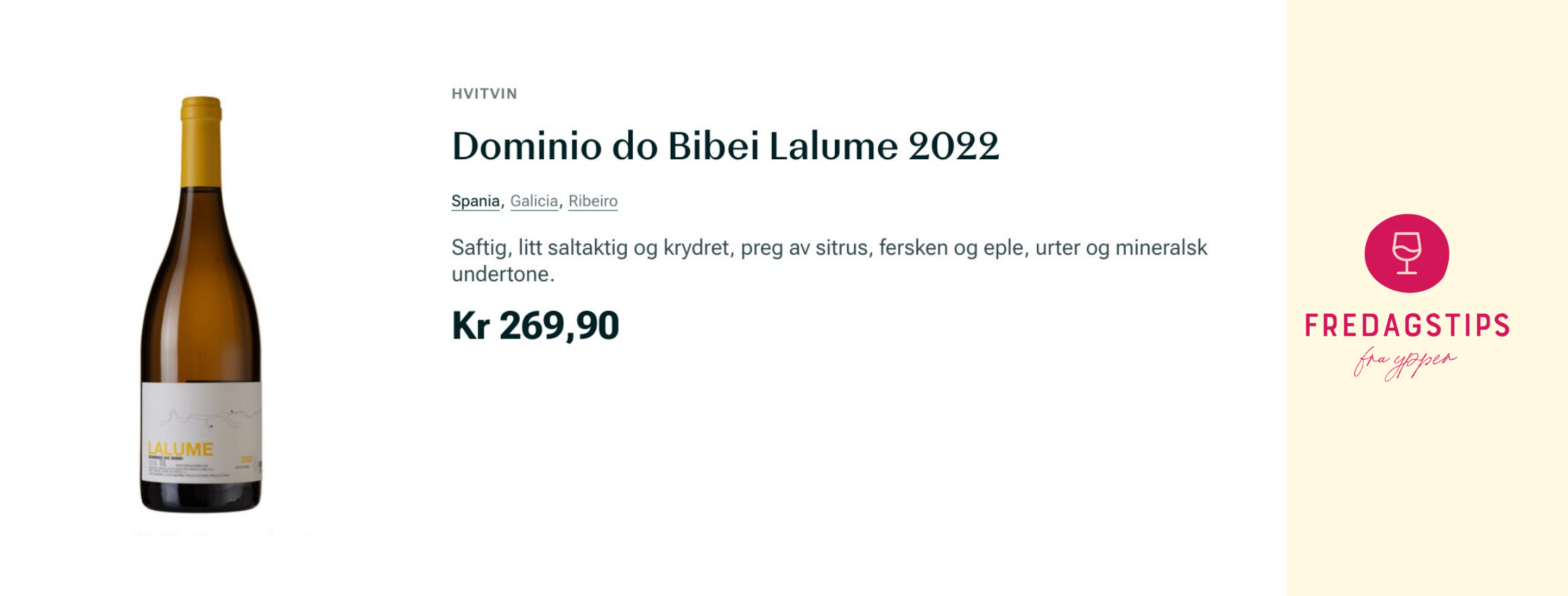Click the handwritten 'fra yppen' signature
The width and height of the screenshot is (1568, 596).
point(1404,364)
